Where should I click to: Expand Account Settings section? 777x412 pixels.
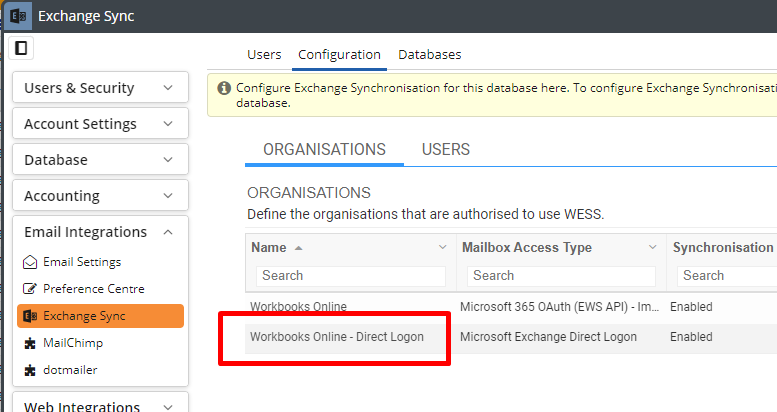tap(100, 123)
